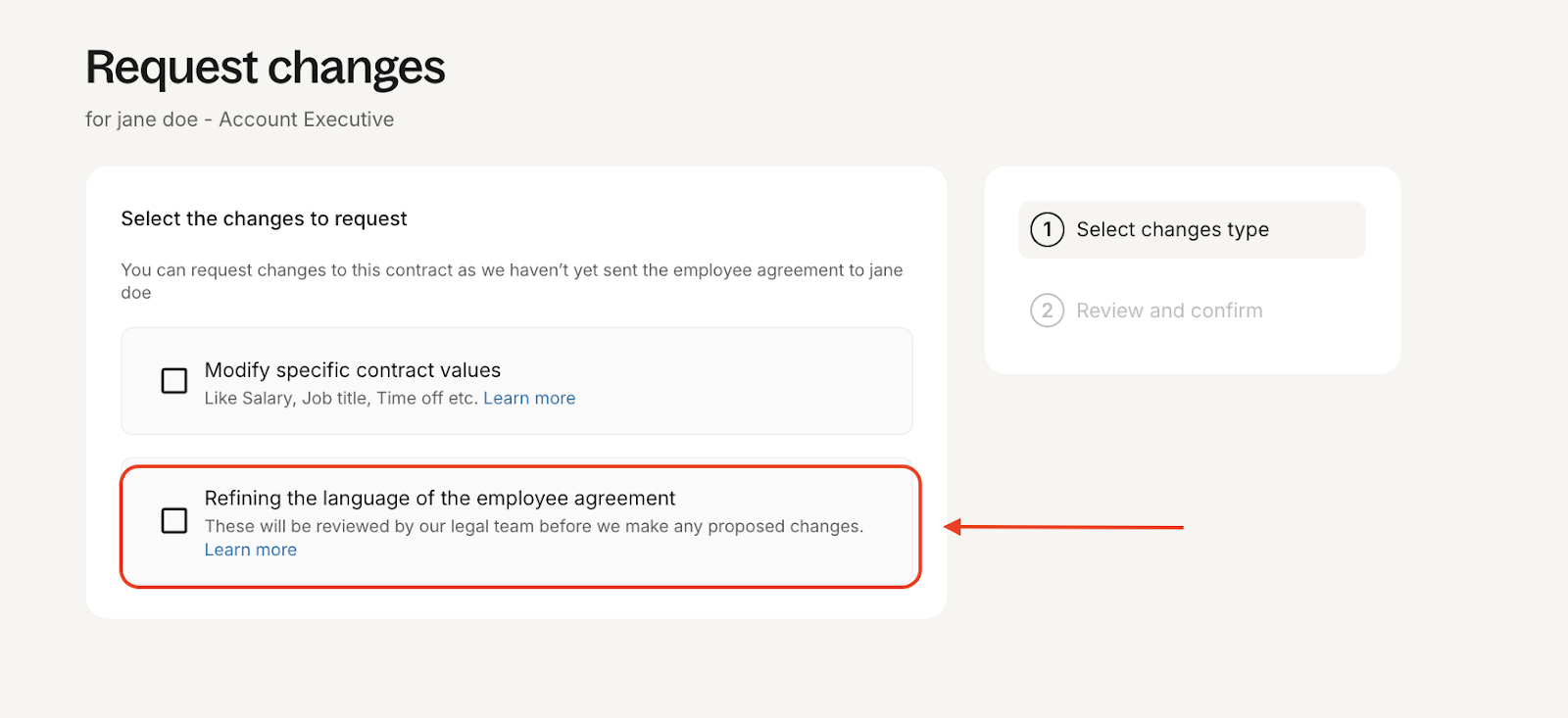
Task: Select the 'Select changes type' step
Action: [x=1192, y=230]
